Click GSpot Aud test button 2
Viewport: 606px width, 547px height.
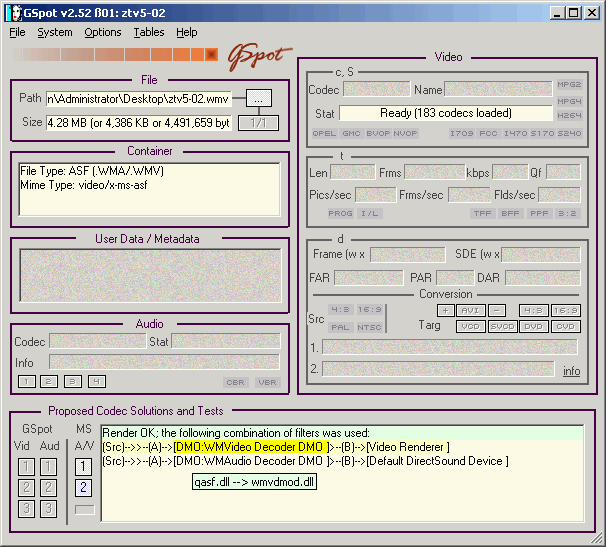49,488
